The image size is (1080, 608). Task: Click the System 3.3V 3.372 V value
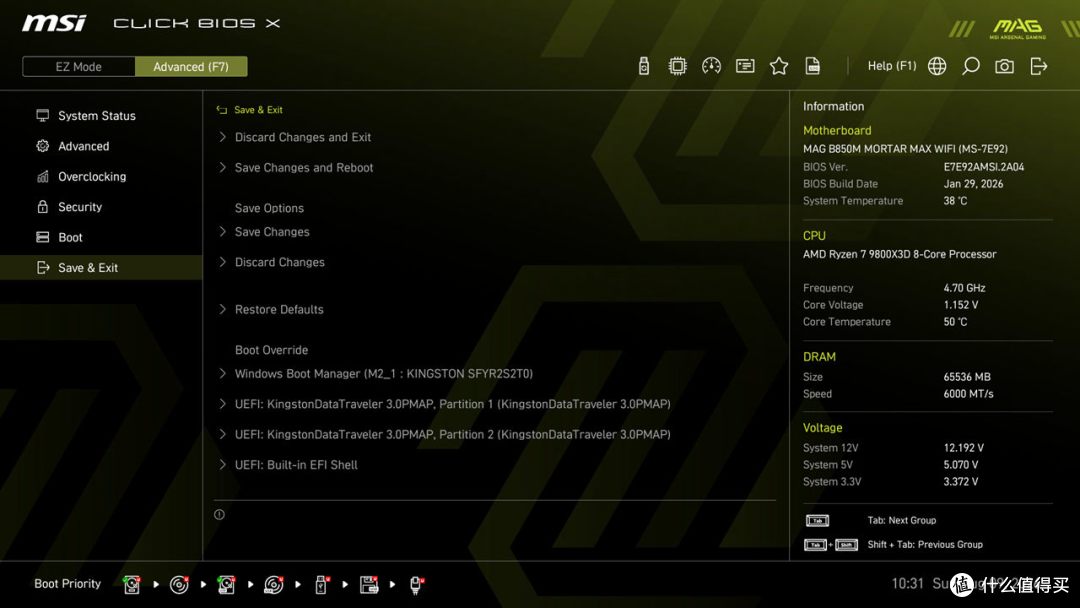click(961, 482)
